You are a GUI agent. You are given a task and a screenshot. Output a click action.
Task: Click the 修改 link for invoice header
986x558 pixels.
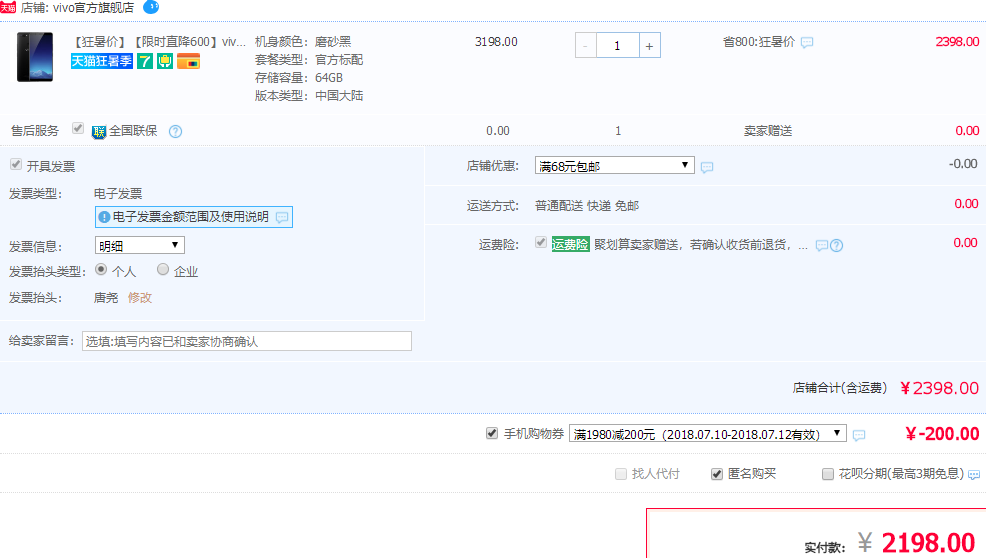coord(140,298)
